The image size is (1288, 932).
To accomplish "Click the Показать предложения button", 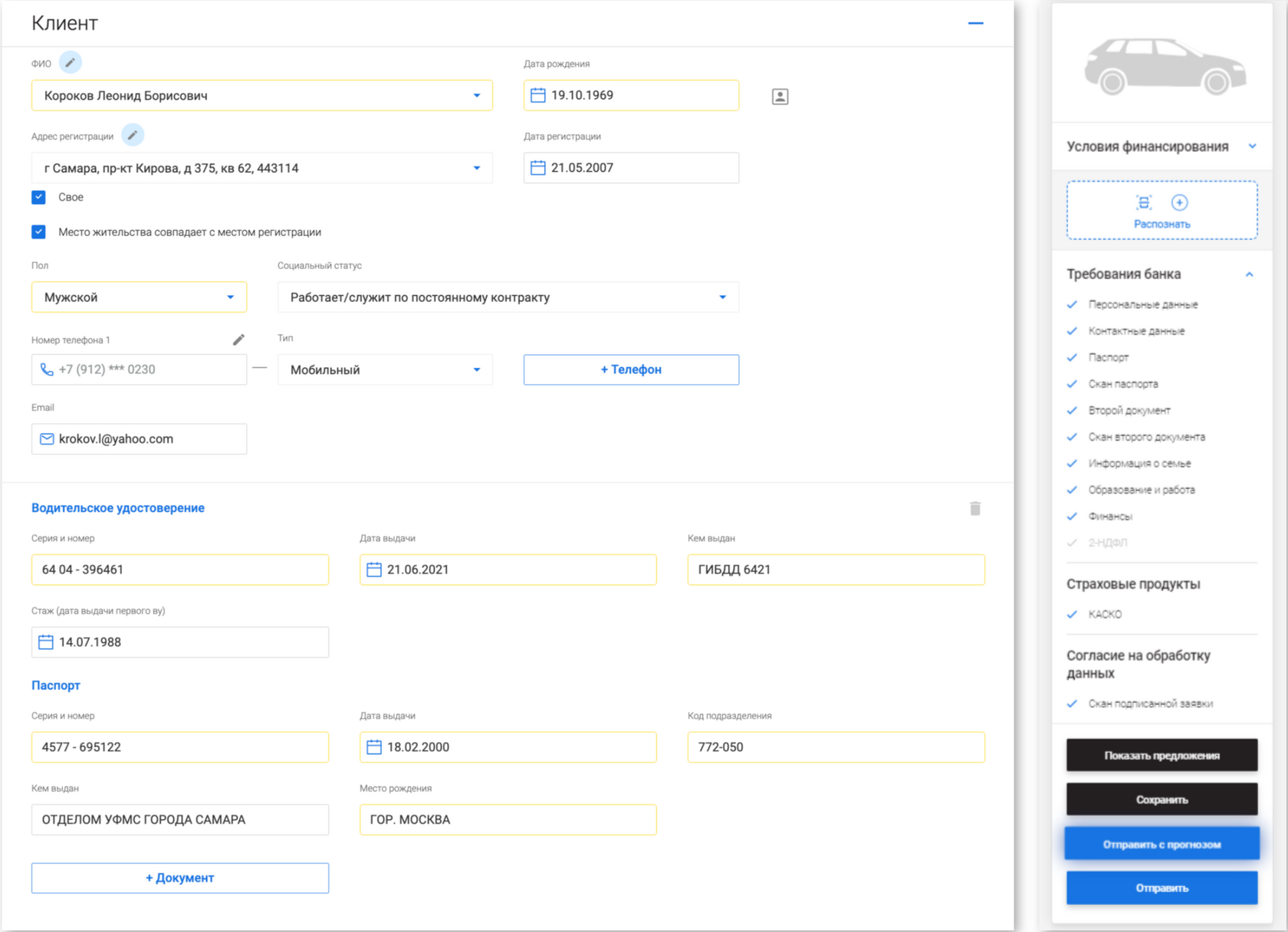I will [1161, 756].
